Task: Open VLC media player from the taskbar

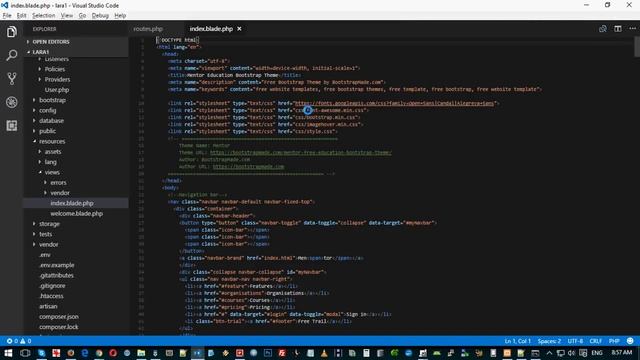Action: click(324, 353)
